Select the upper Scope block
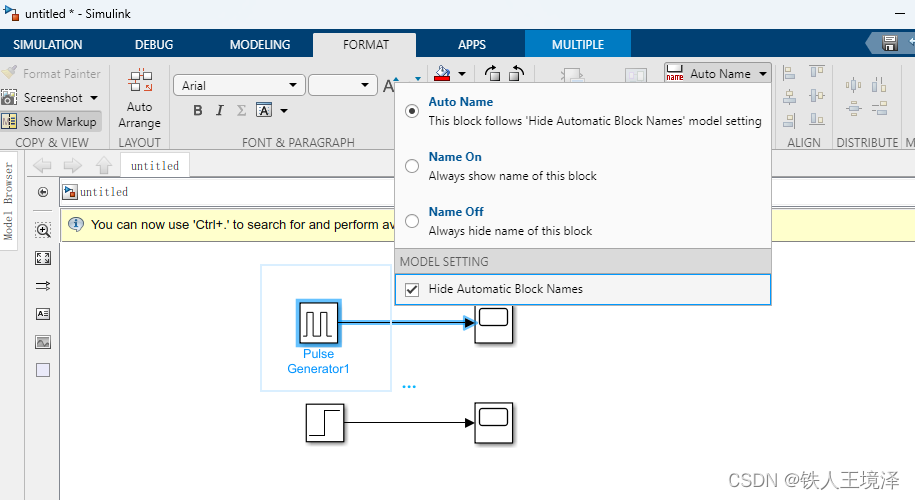 494,324
